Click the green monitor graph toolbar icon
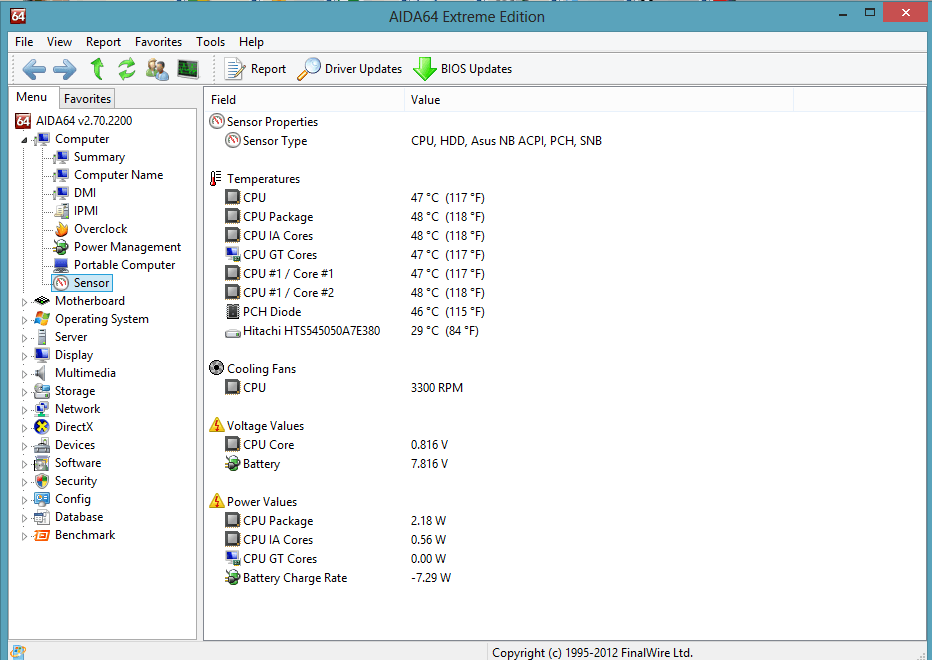The width and height of the screenshot is (932, 660). (x=188, y=69)
